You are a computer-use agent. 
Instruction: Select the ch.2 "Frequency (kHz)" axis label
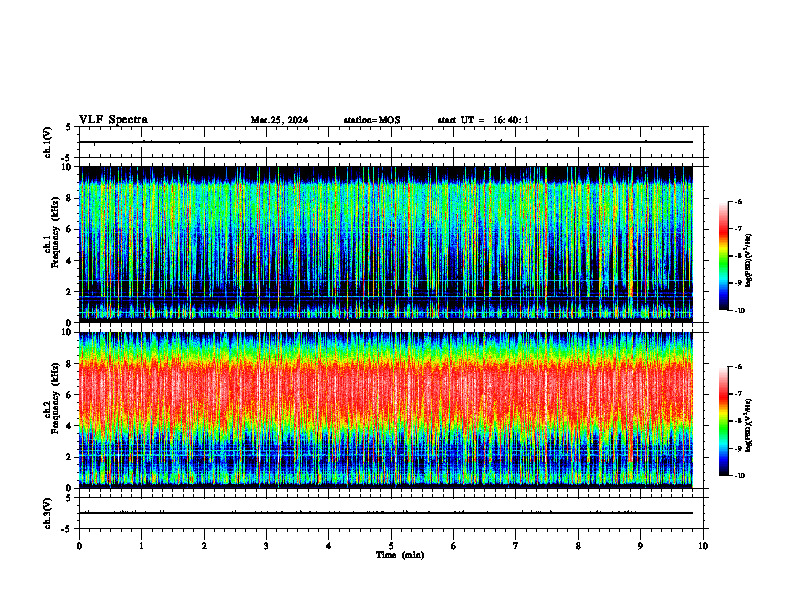tap(56, 398)
